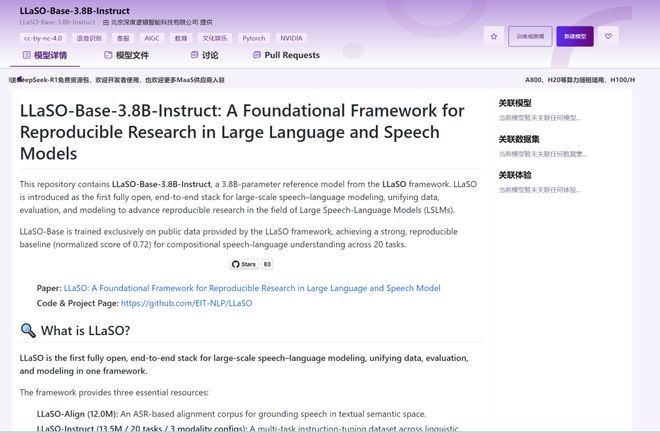Open the 讨论 discussion tab
The image size is (660, 433).
[x=210, y=56]
